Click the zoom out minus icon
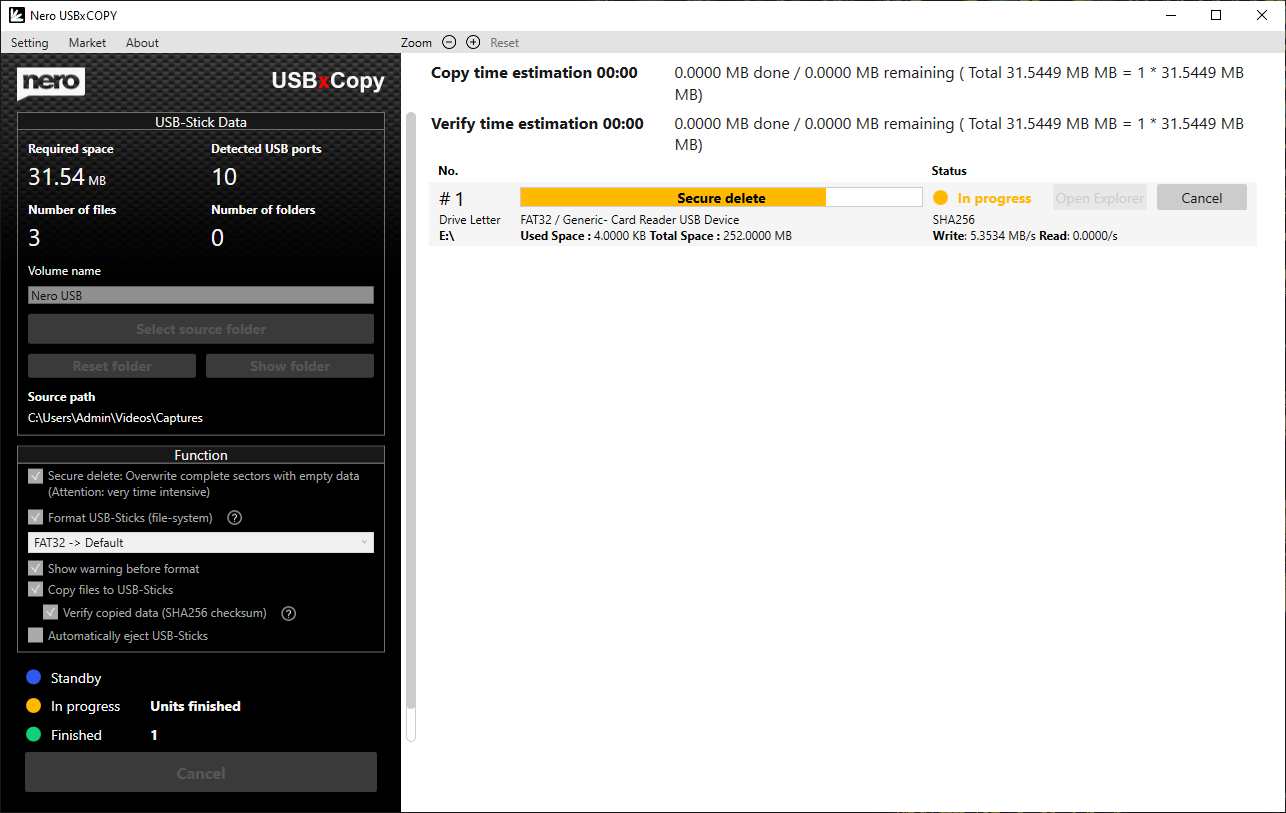This screenshot has width=1286, height=813. 449,42
